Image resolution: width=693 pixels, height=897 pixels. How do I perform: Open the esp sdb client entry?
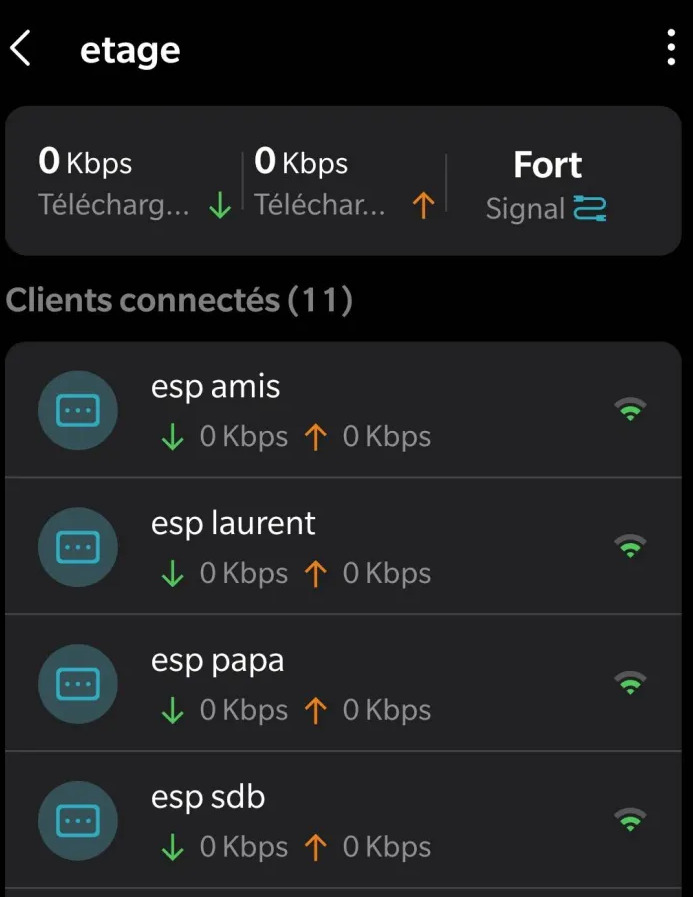pyautogui.click(x=343, y=819)
